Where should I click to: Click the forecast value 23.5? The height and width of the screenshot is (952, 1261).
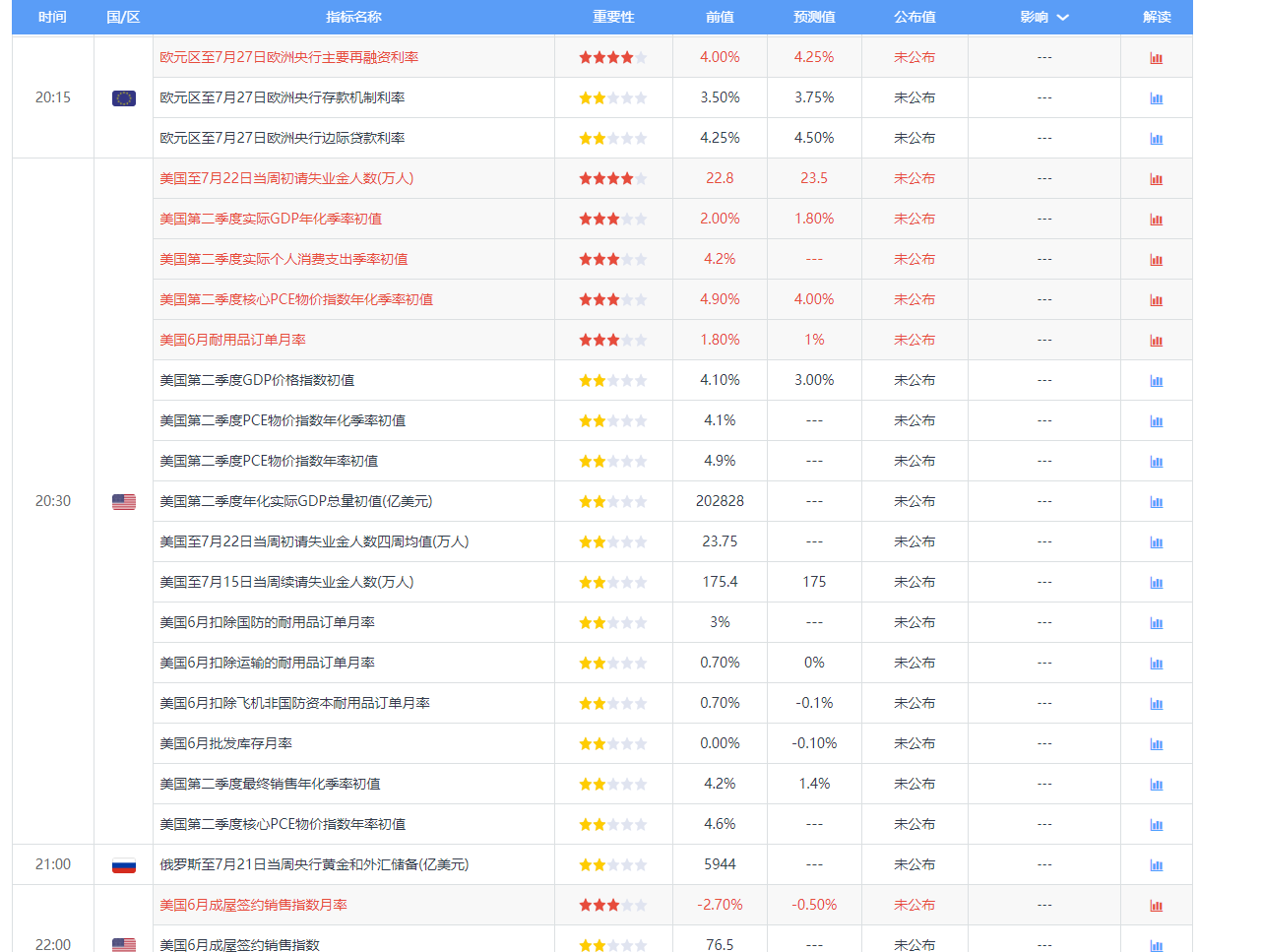pyautogui.click(x=814, y=178)
